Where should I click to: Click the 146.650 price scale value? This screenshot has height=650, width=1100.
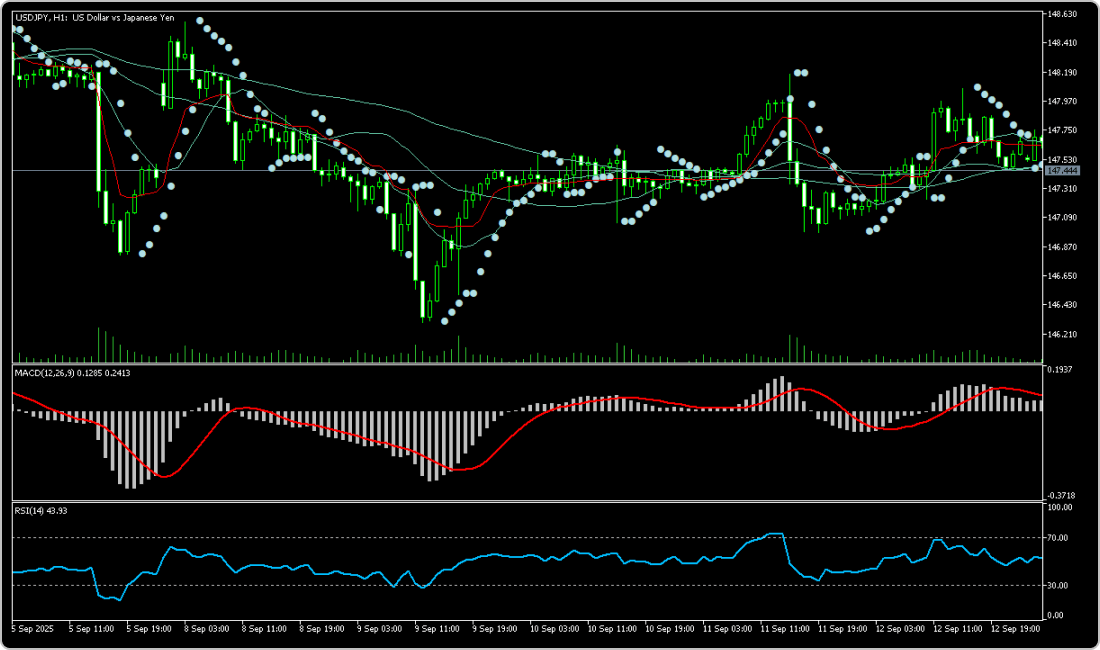(x=1061, y=276)
